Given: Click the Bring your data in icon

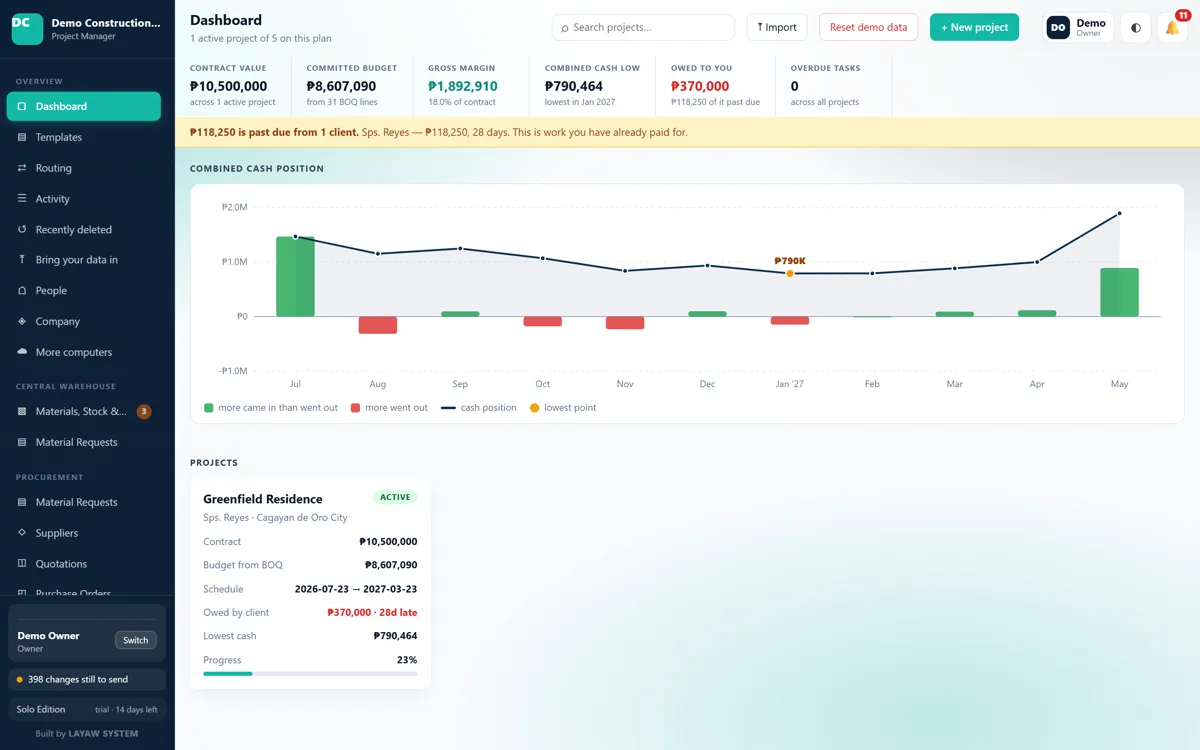Looking at the screenshot, I should (22, 260).
